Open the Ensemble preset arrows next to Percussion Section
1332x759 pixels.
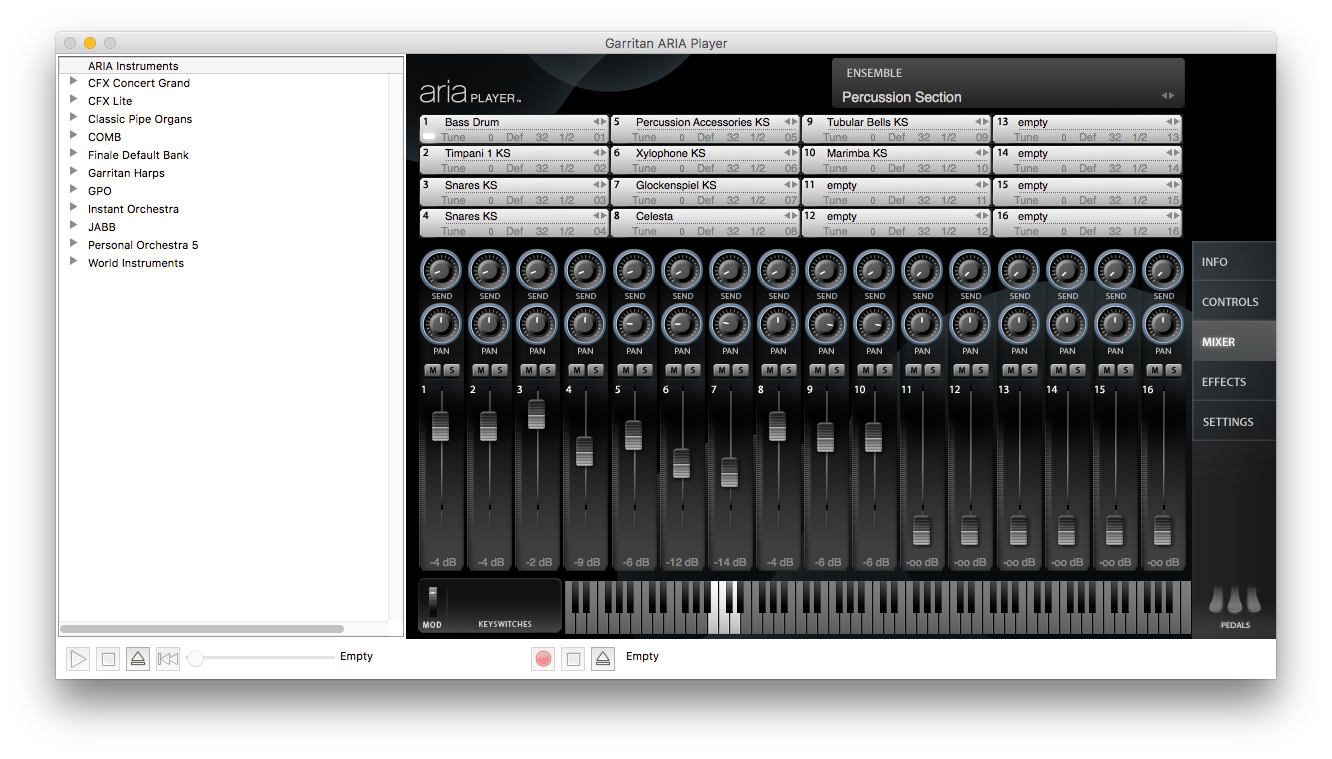[1167, 96]
